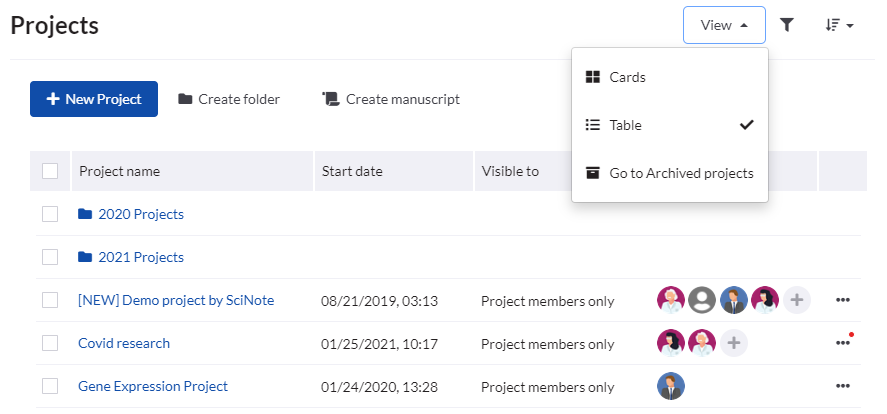Screen dimensions: 887x414
Task: Tick the Covid research row checkbox
Action: coord(50,343)
